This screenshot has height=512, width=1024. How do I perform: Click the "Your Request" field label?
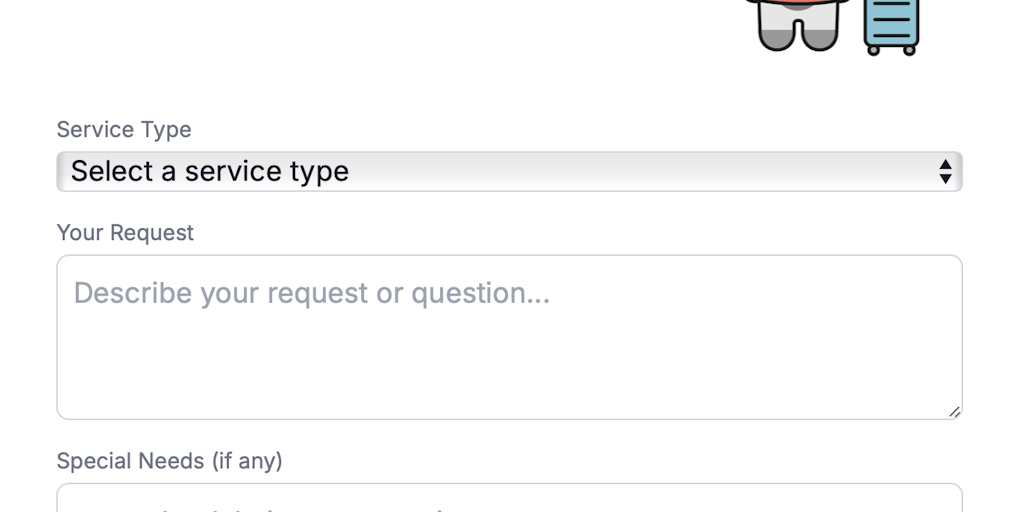[x=125, y=233]
